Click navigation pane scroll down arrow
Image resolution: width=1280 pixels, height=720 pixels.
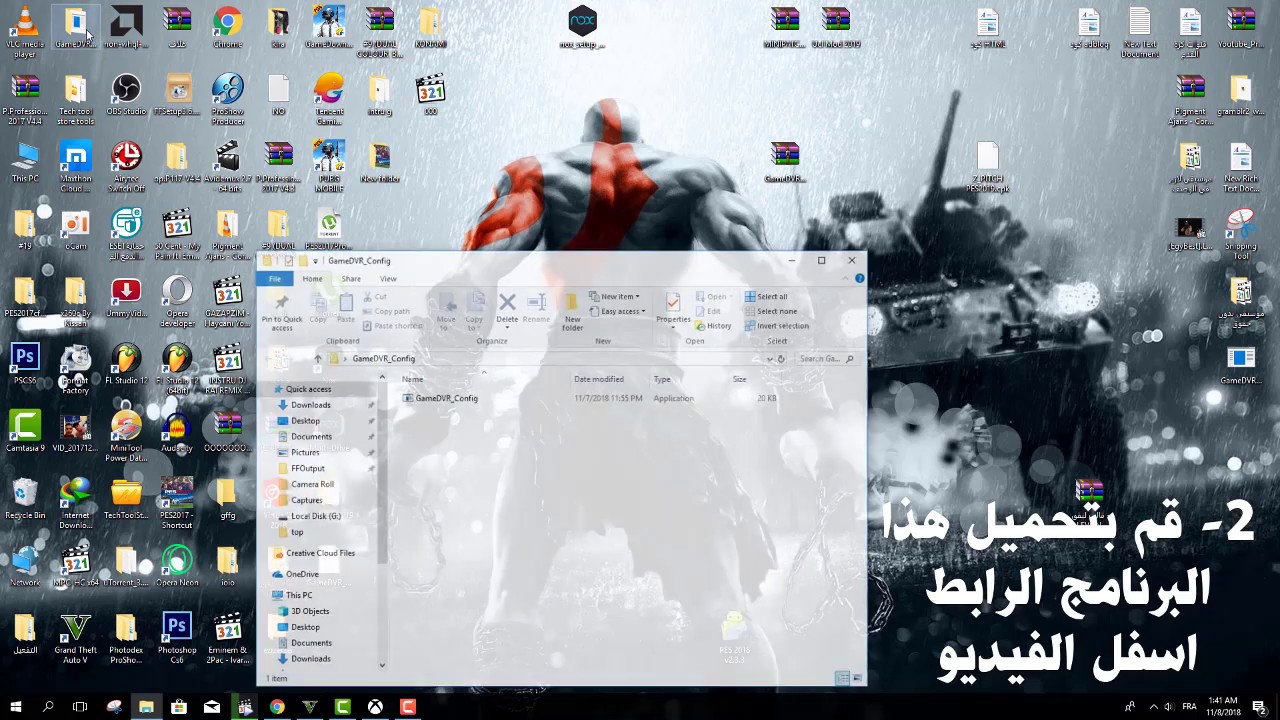(382, 665)
